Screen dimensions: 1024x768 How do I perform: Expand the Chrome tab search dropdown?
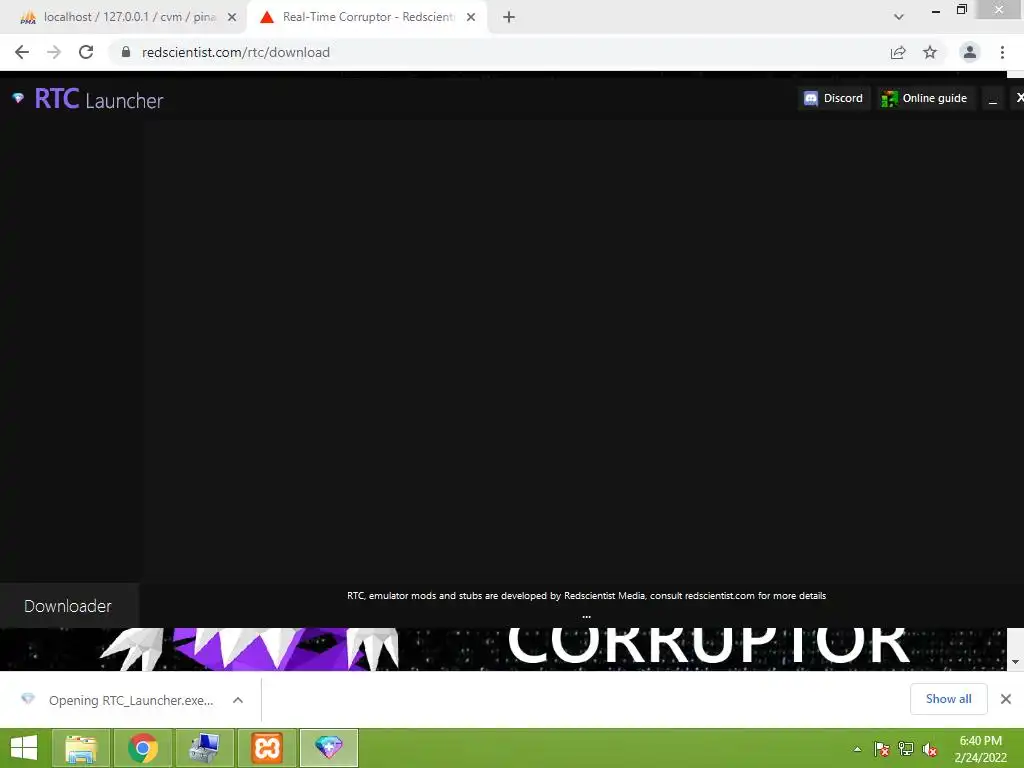[x=899, y=17]
